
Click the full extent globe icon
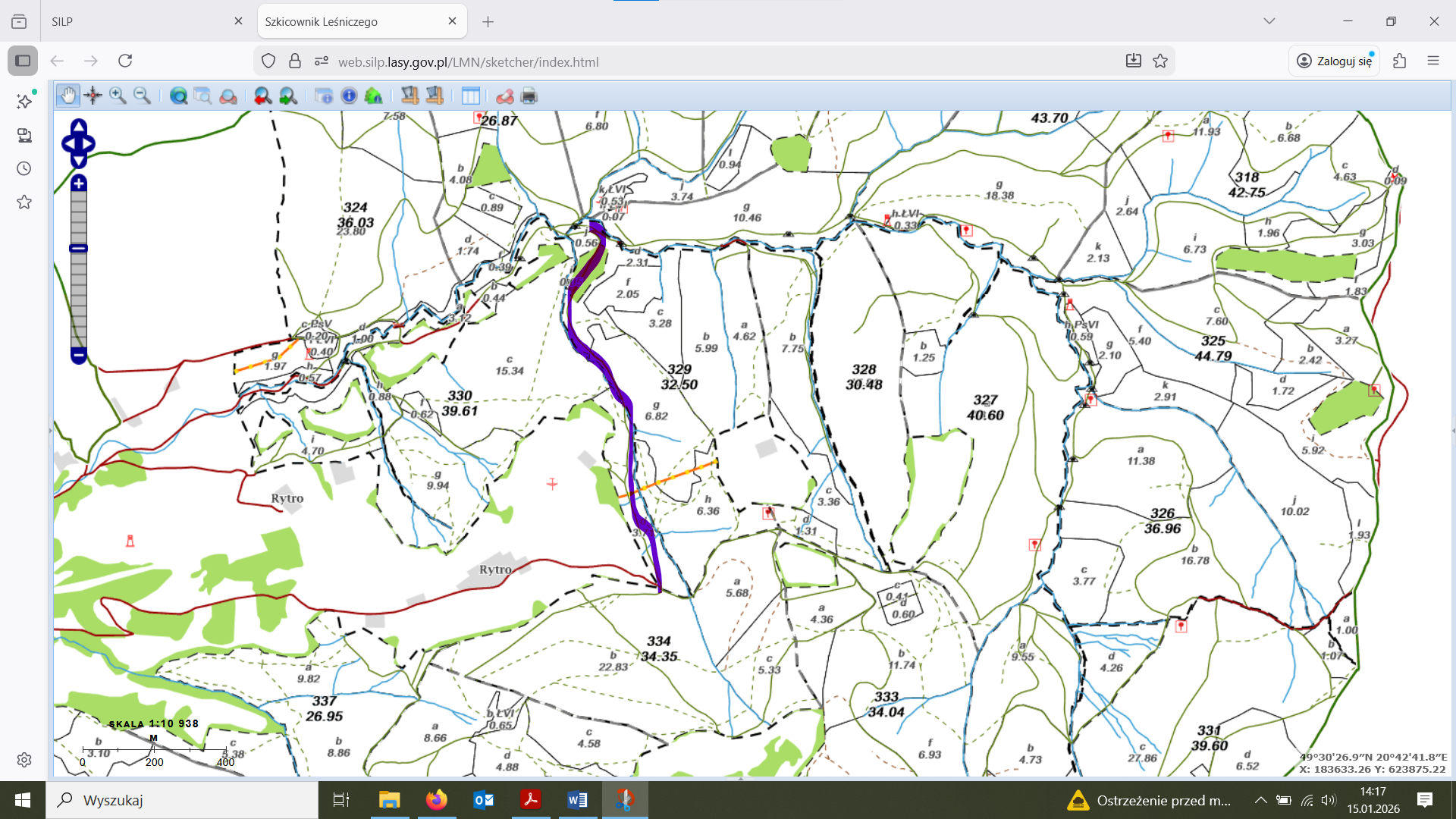point(179,96)
